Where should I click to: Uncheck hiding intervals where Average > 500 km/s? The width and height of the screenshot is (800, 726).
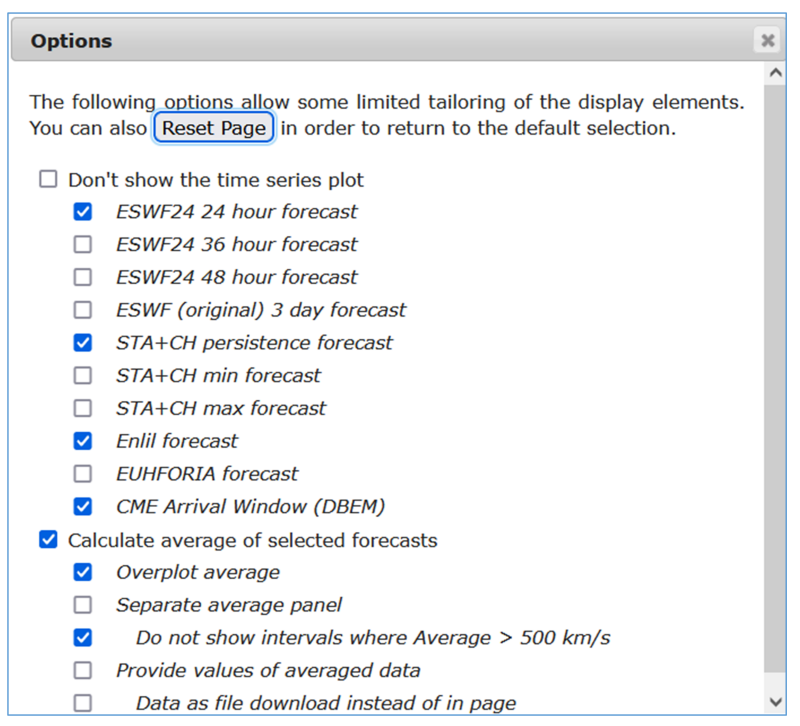coord(83,637)
